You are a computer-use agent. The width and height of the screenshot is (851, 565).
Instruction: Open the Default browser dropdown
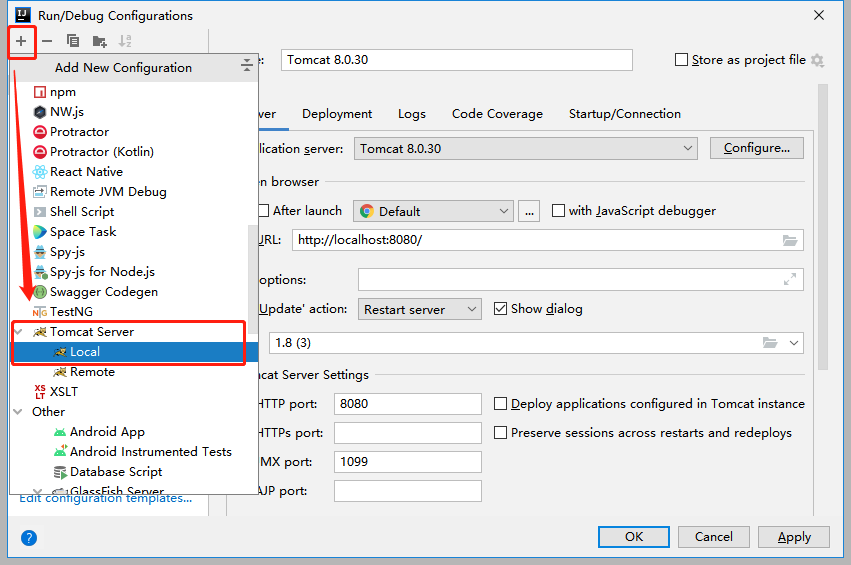433,211
